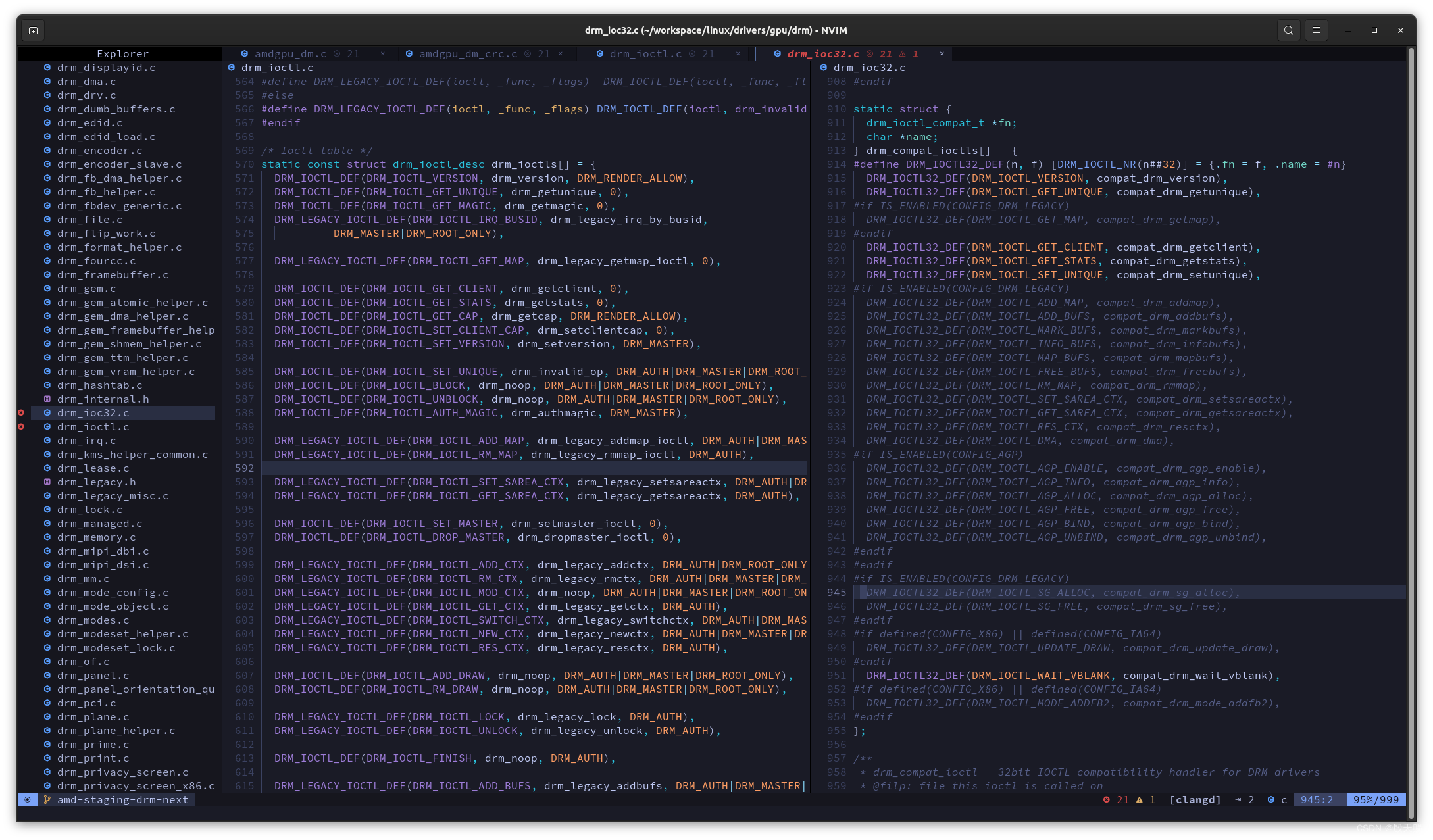Screen dimensions: 1433x840
Task: Click line number 592 in left pane
Action: click(x=244, y=468)
